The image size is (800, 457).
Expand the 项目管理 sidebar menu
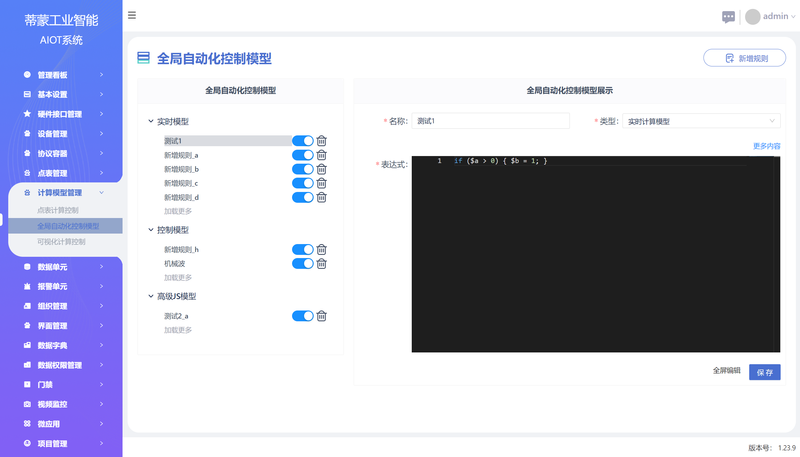coord(101,443)
